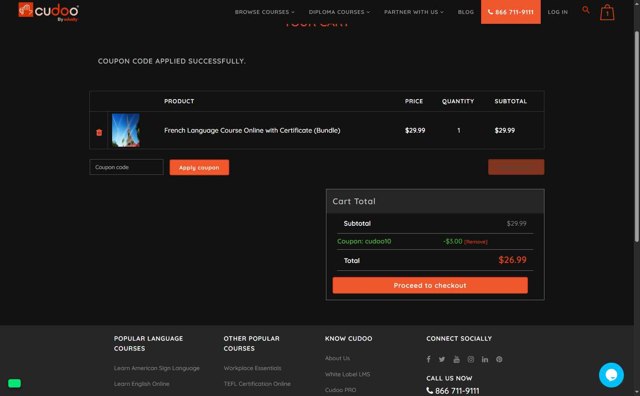Open French course thumbnail image
Image resolution: width=640 pixels, height=396 pixels.
(x=126, y=130)
